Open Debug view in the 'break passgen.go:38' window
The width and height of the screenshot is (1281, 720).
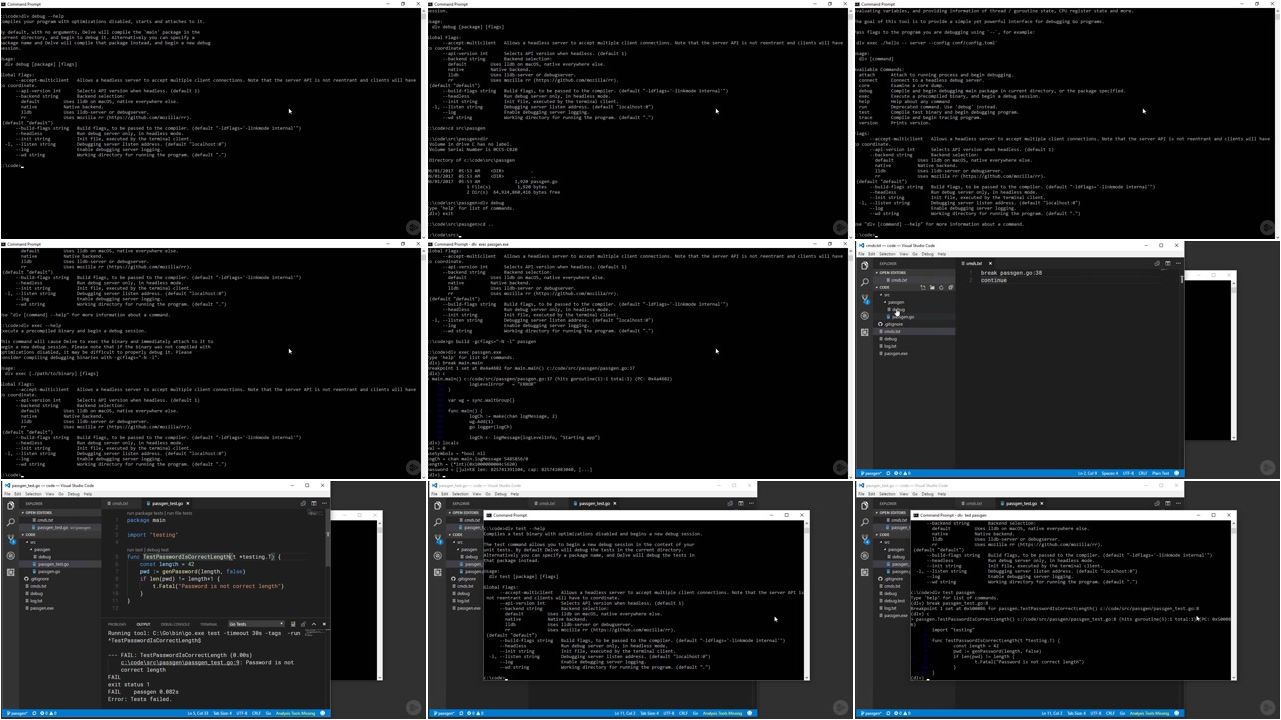[x=865, y=316]
